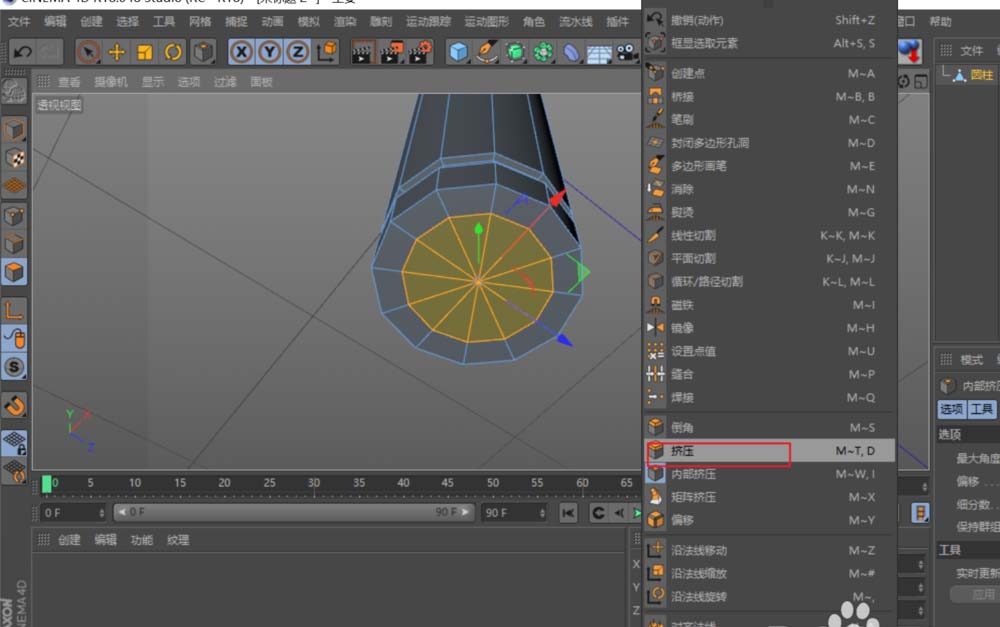
Task: Open the 显示 viewport dropdown menu
Action: (x=152, y=82)
